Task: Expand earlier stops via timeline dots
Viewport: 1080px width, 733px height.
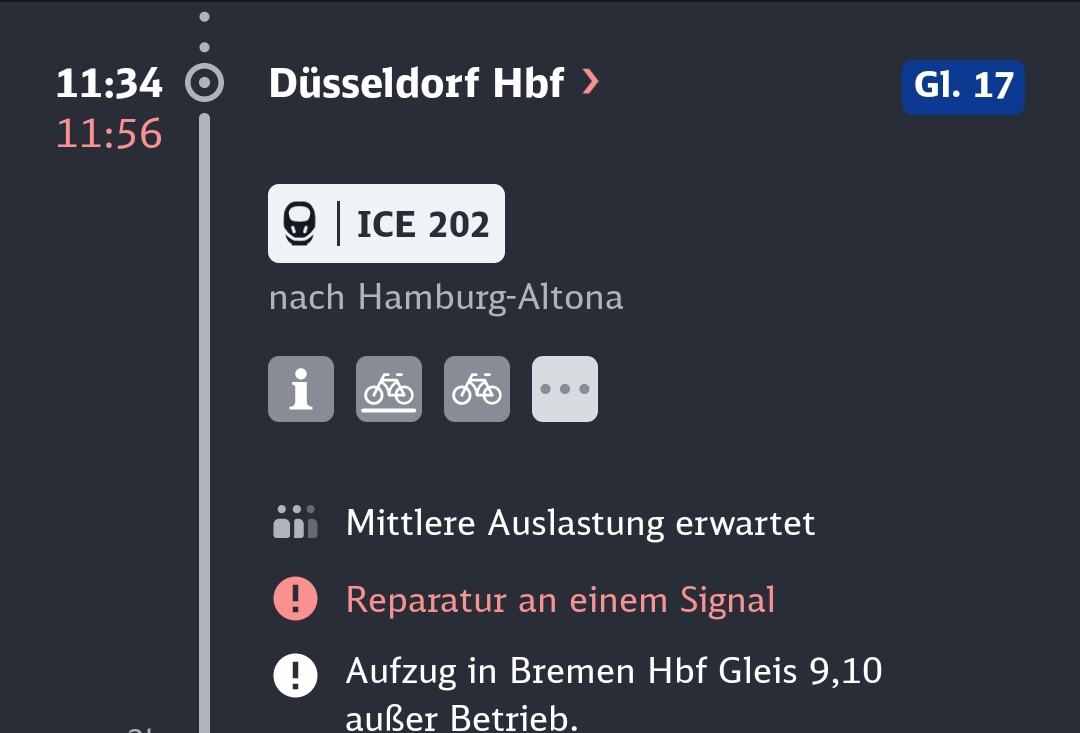Action: click(204, 32)
